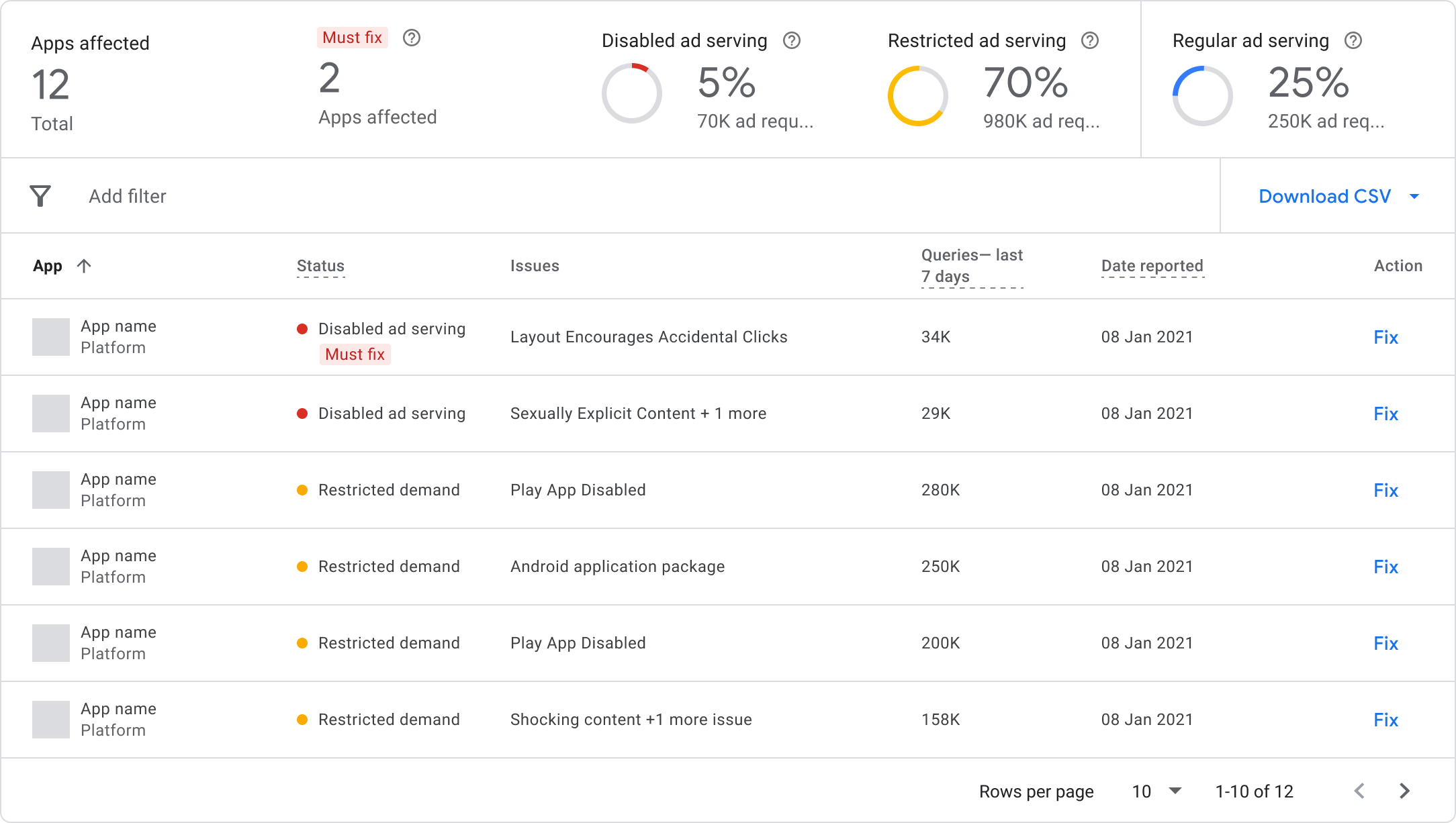1456x823 pixels.
Task: Click the app thumbnail in first row
Action: pyautogui.click(x=51, y=337)
